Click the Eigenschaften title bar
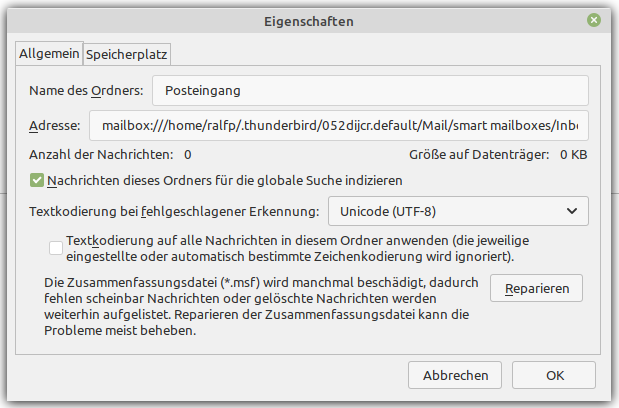 (309, 20)
